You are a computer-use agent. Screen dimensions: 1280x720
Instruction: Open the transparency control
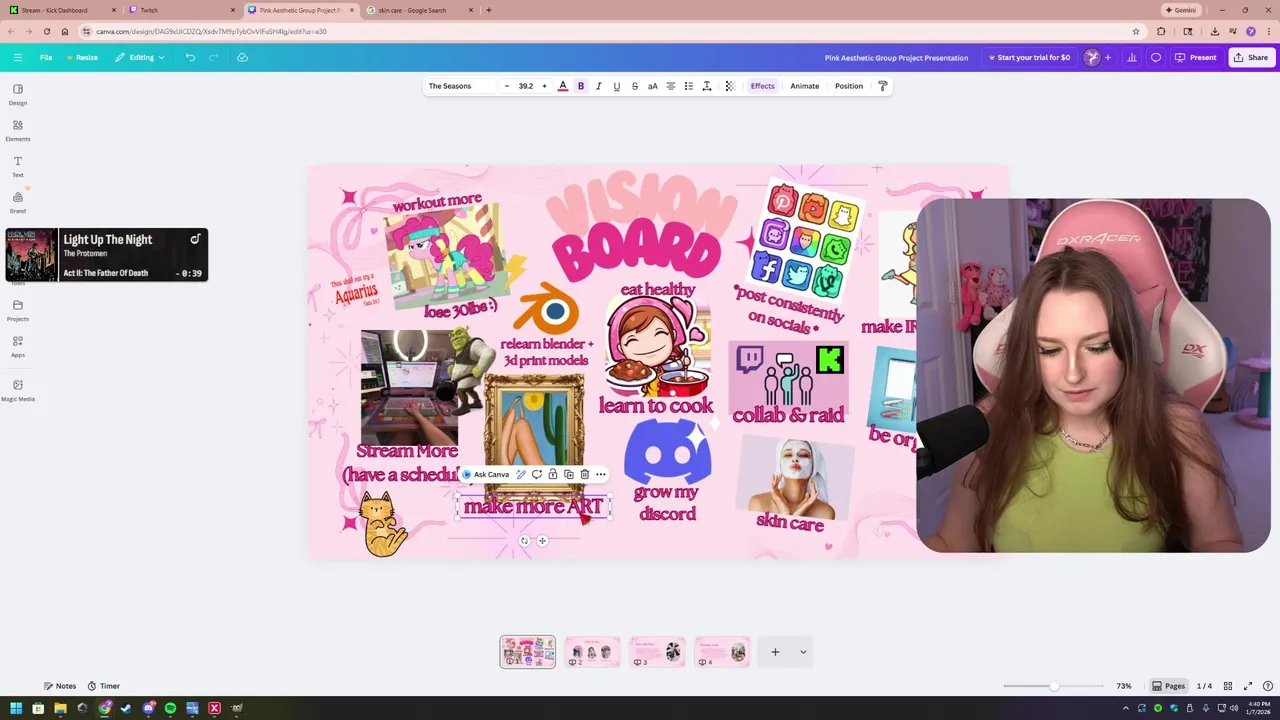click(x=730, y=86)
